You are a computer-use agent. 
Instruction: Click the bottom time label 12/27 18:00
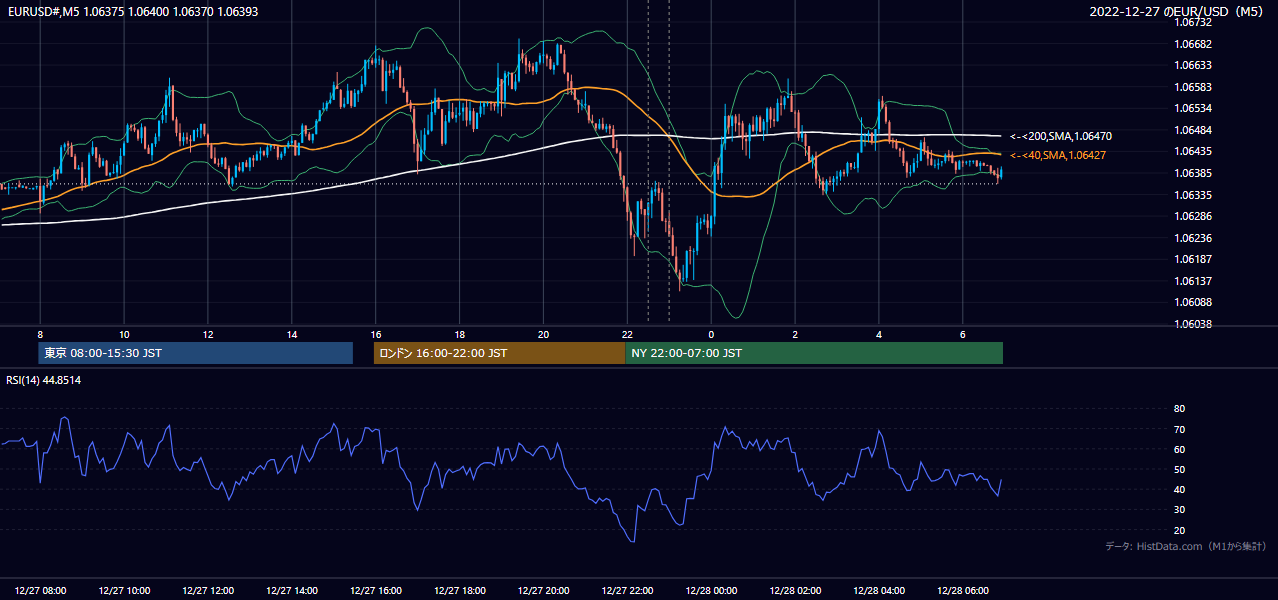[x=460, y=591]
